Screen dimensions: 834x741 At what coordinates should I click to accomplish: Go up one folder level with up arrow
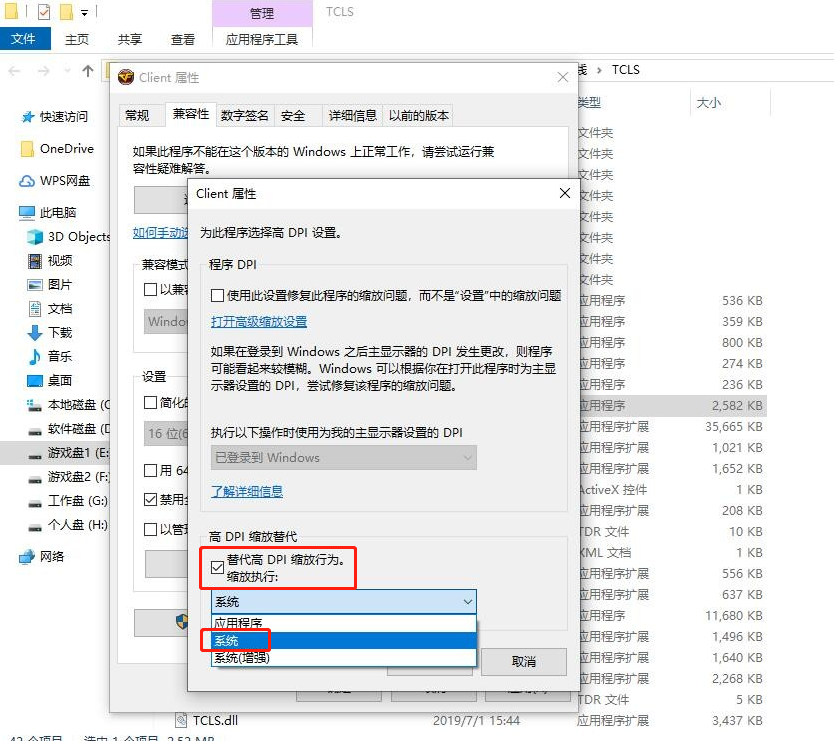click(x=87, y=70)
